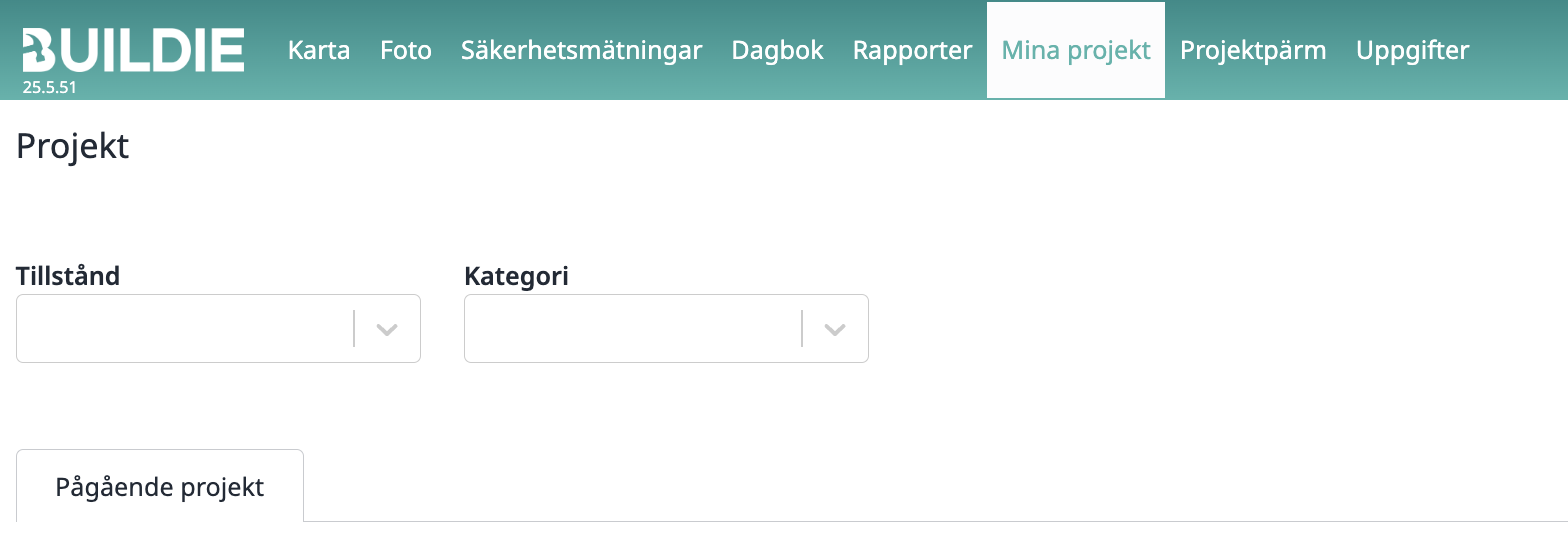The image size is (1568, 556).
Task: Click the version number 25.5.51
Action: click(x=50, y=87)
